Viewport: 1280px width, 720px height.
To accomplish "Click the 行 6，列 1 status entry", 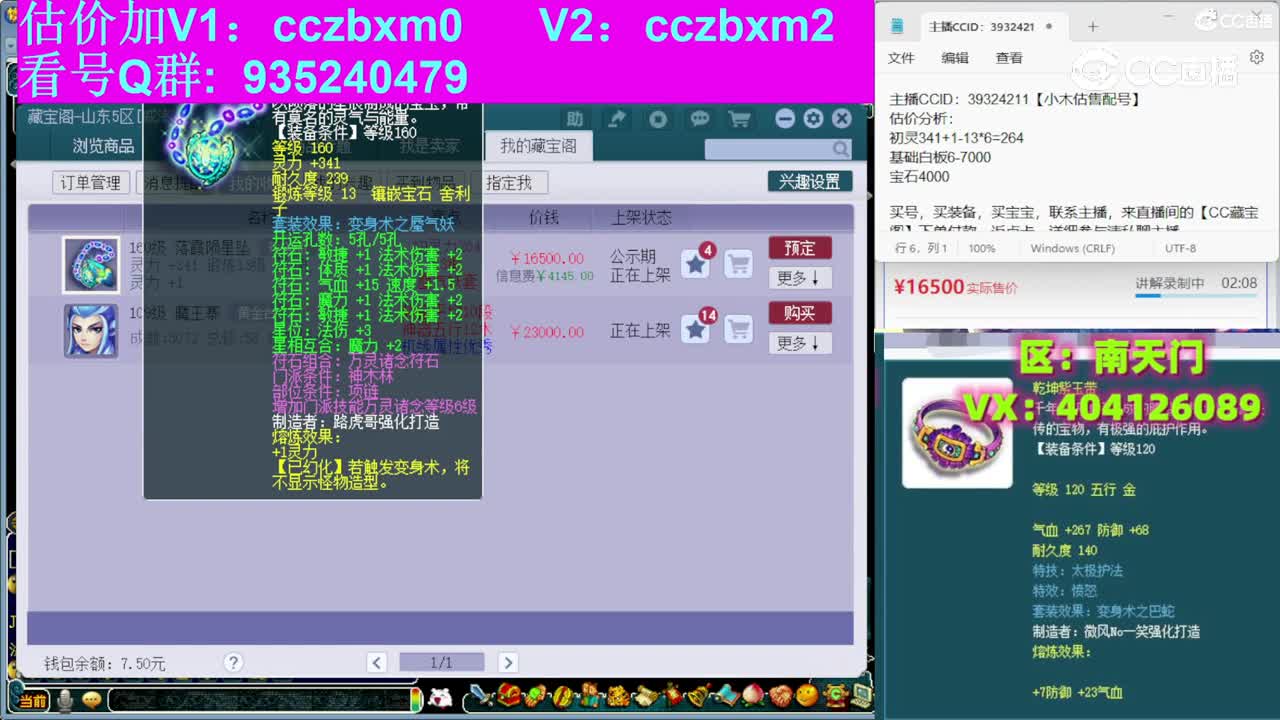I will coord(921,248).
